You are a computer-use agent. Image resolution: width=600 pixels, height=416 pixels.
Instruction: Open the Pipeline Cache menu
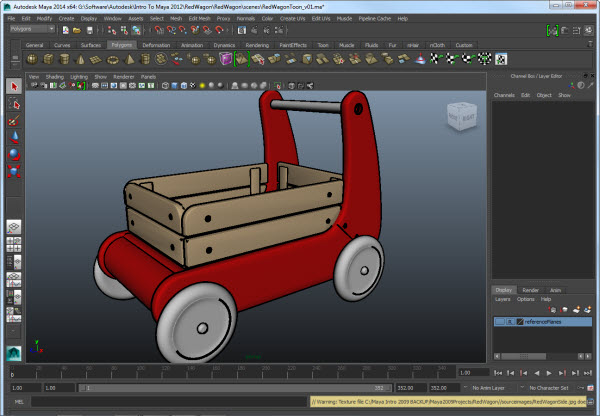375,18
